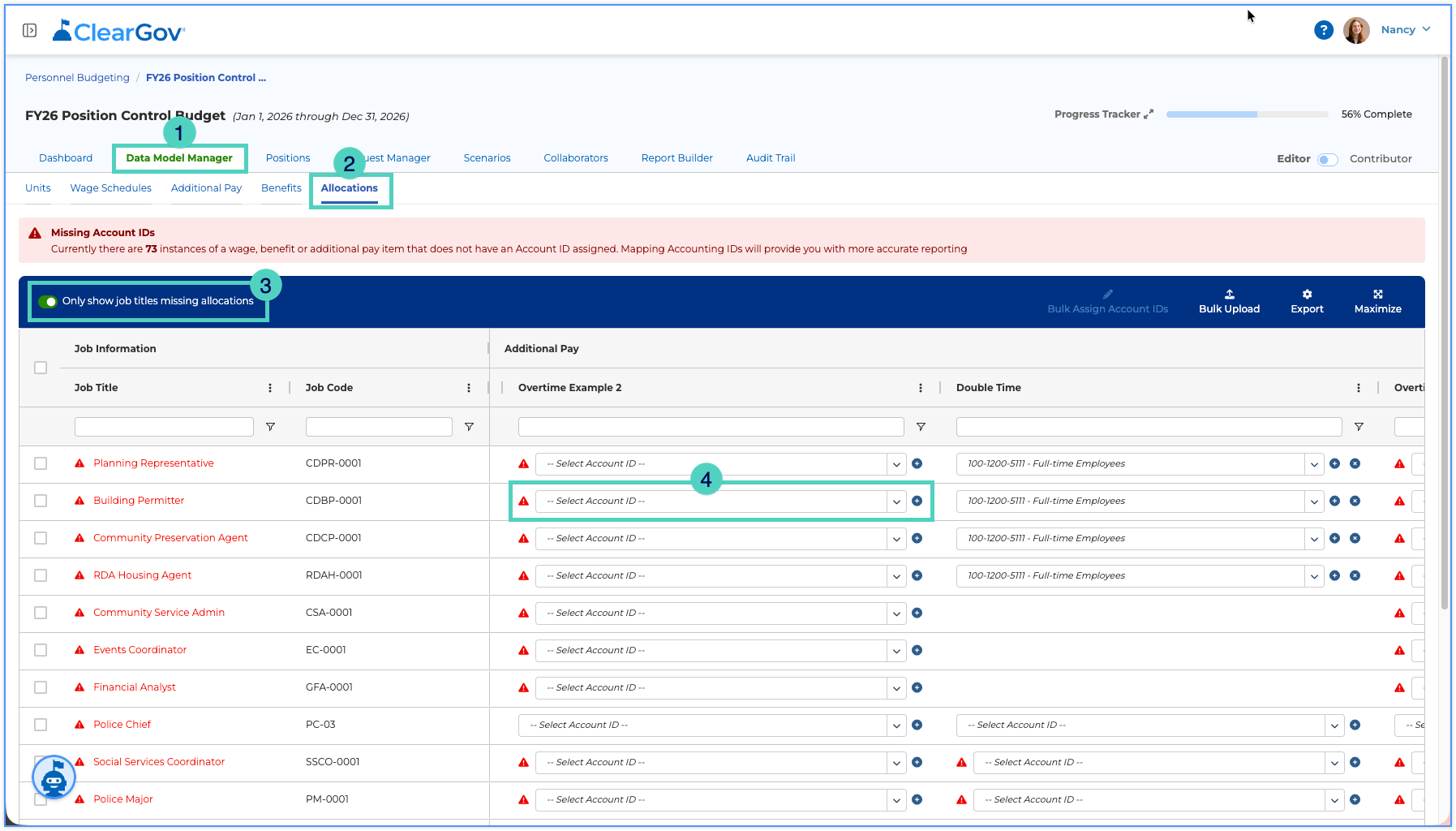Go to Personnel Budgeting breadcrumb

77,78
